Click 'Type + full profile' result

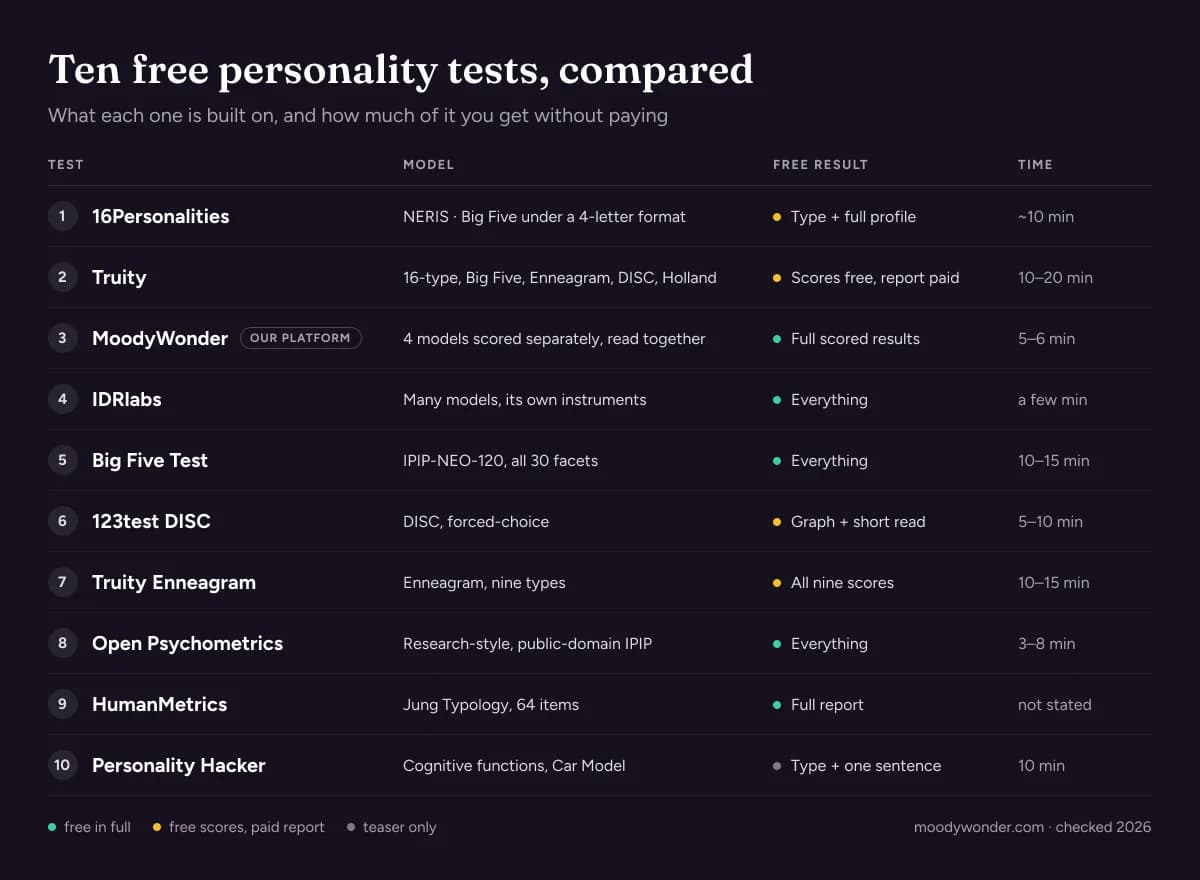pyautogui.click(x=853, y=216)
